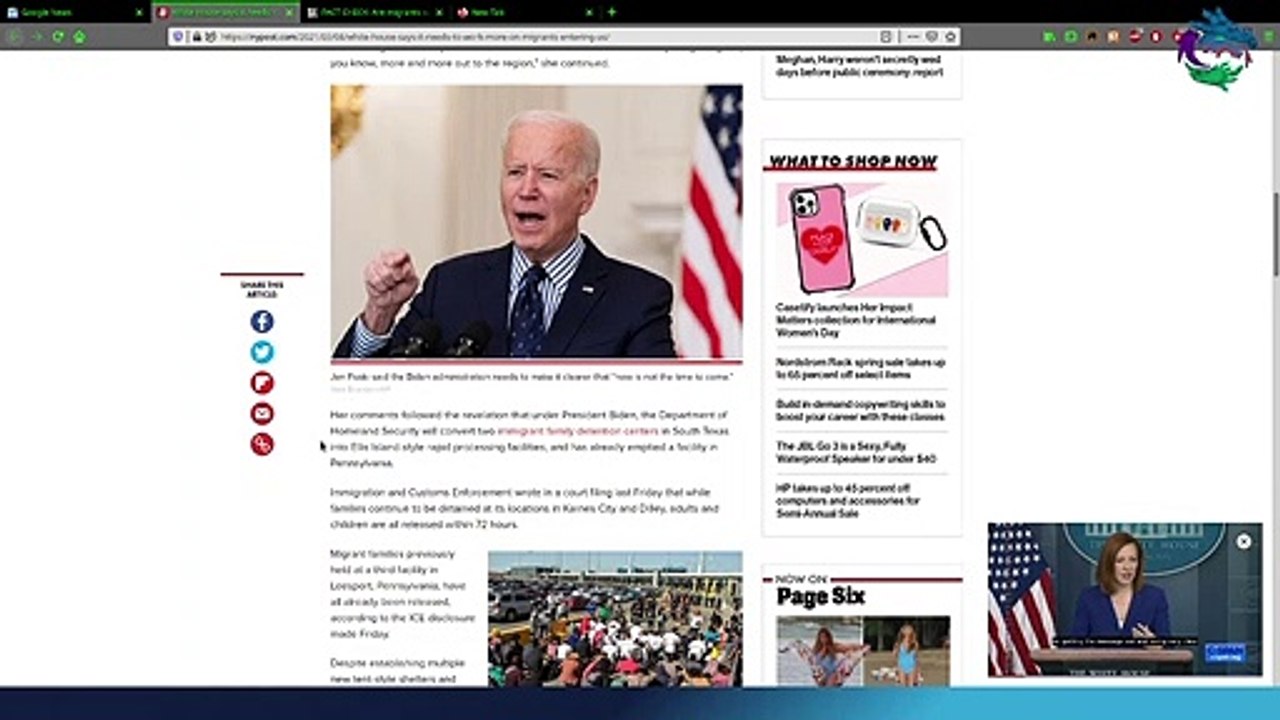Open the copywriting skills classes article

(x=860, y=410)
